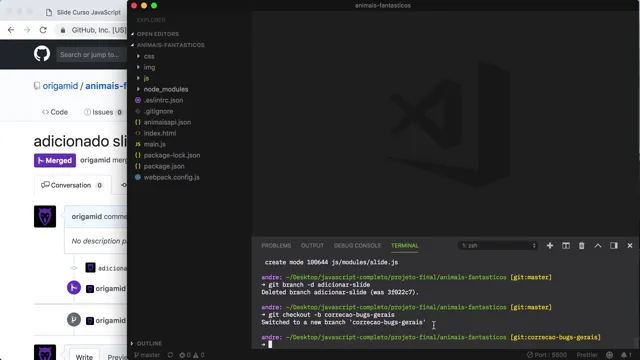Collapse the OPEN EDITORS section
This screenshot has height=360, width=640.
pyautogui.click(x=158, y=34)
